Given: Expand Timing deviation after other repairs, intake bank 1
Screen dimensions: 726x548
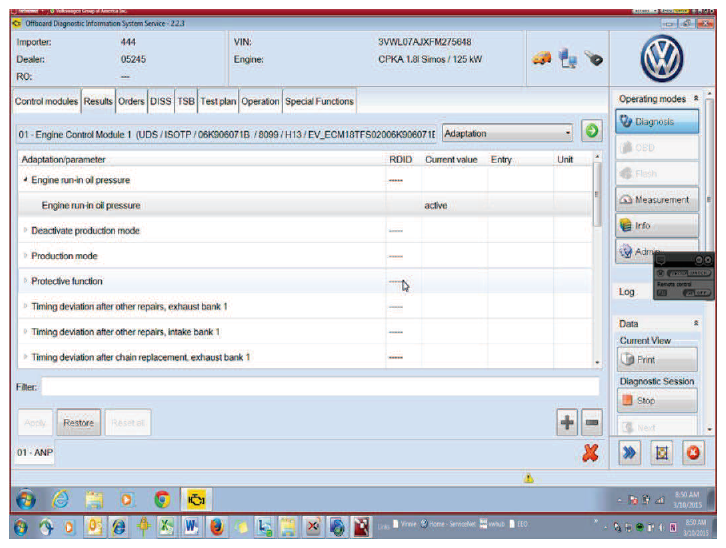Looking at the screenshot, I should (x=25, y=331).
